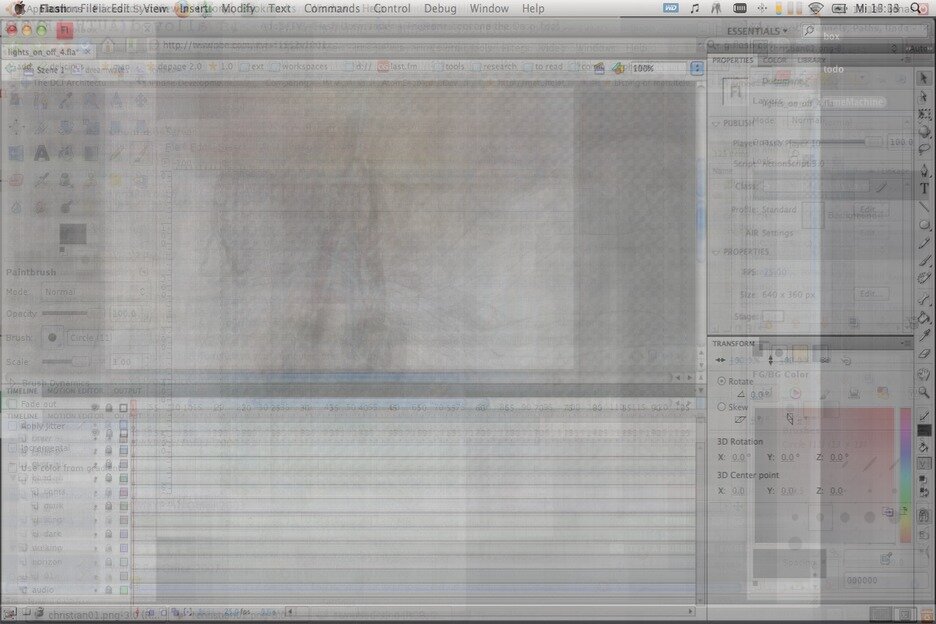Screen dimensions: 936x624
Task: Toggle outline square of audio layer
Action: click(x=124, y=590)
